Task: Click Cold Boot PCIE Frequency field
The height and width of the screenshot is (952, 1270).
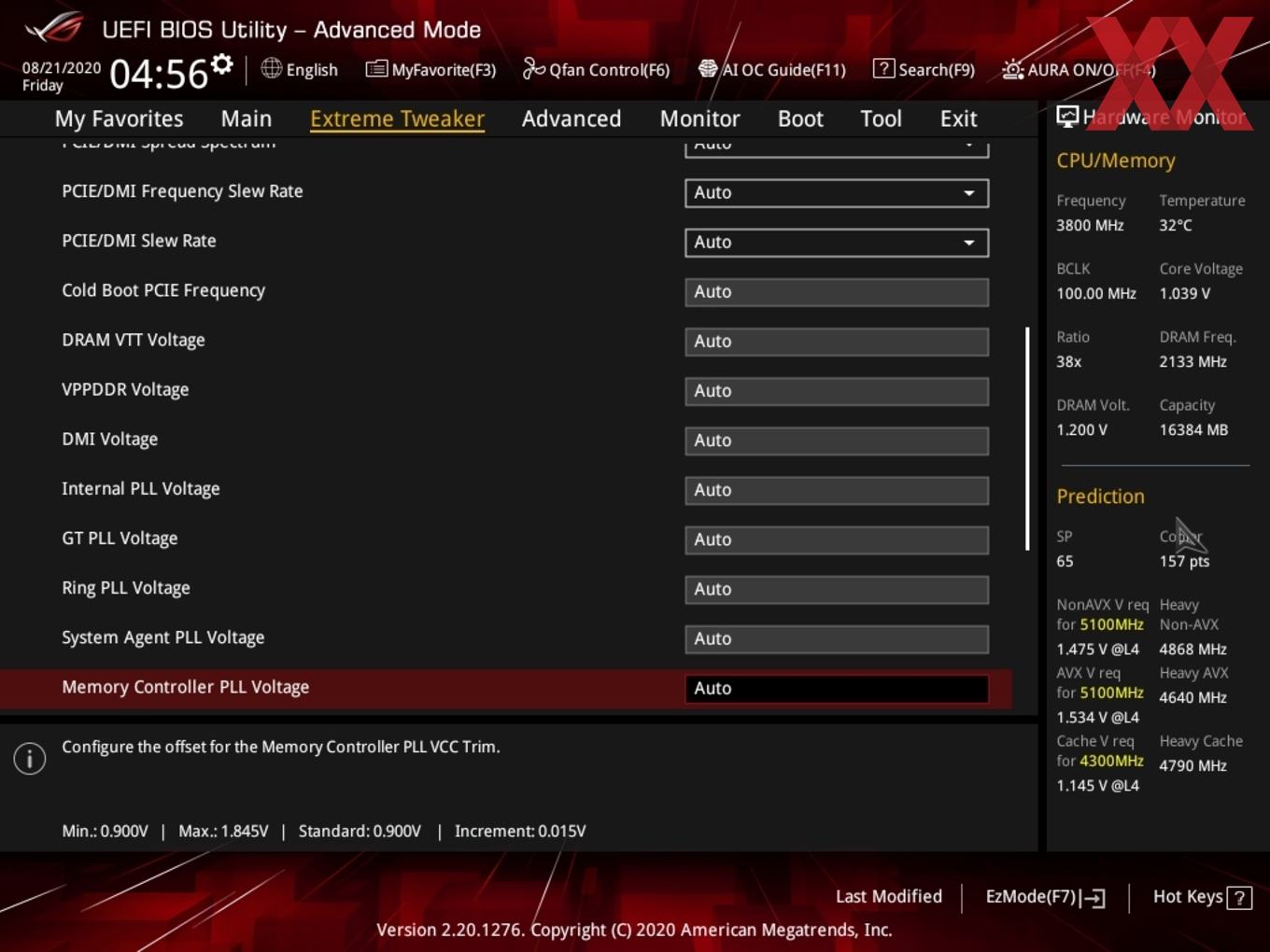Action: tap(837, 292)
